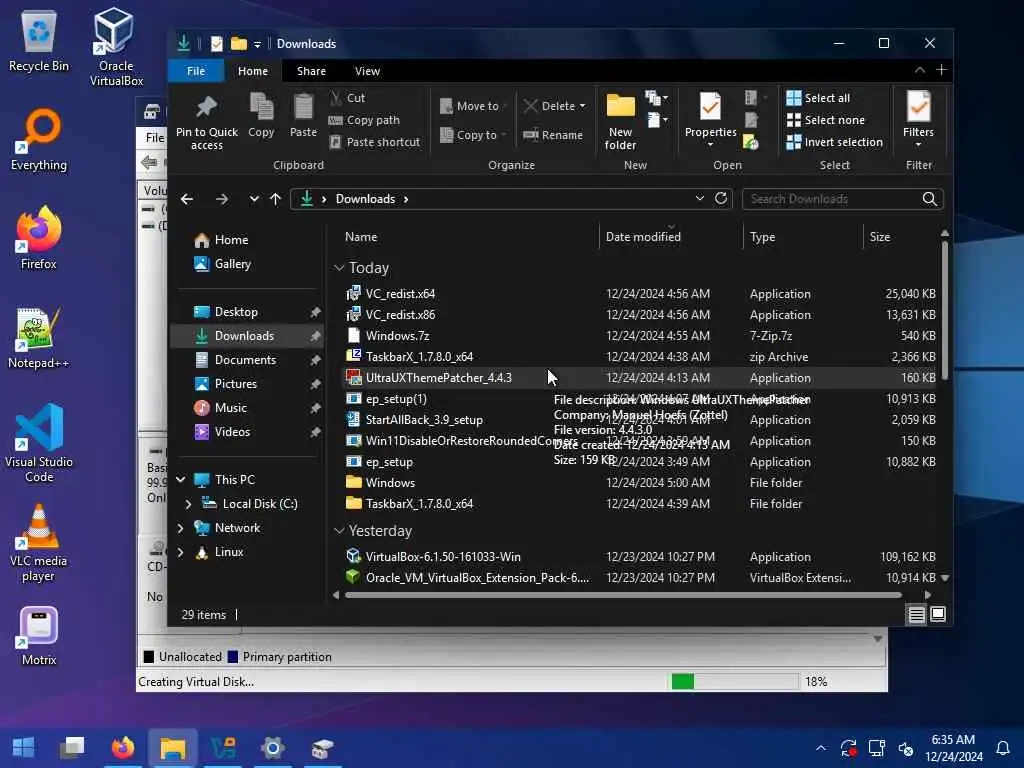Screen dimensions: 1024x768
Task: Create a New folder
Action: coord(620,121)
